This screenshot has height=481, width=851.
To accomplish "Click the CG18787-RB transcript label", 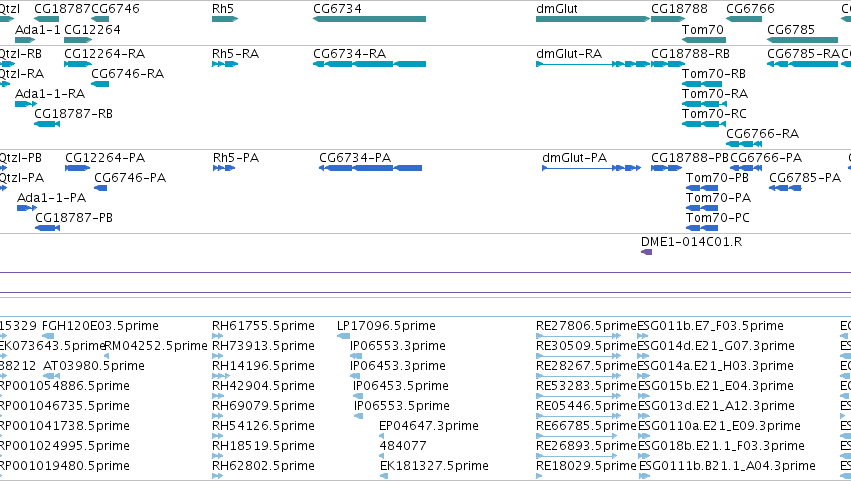I will (x=73, y=114).
